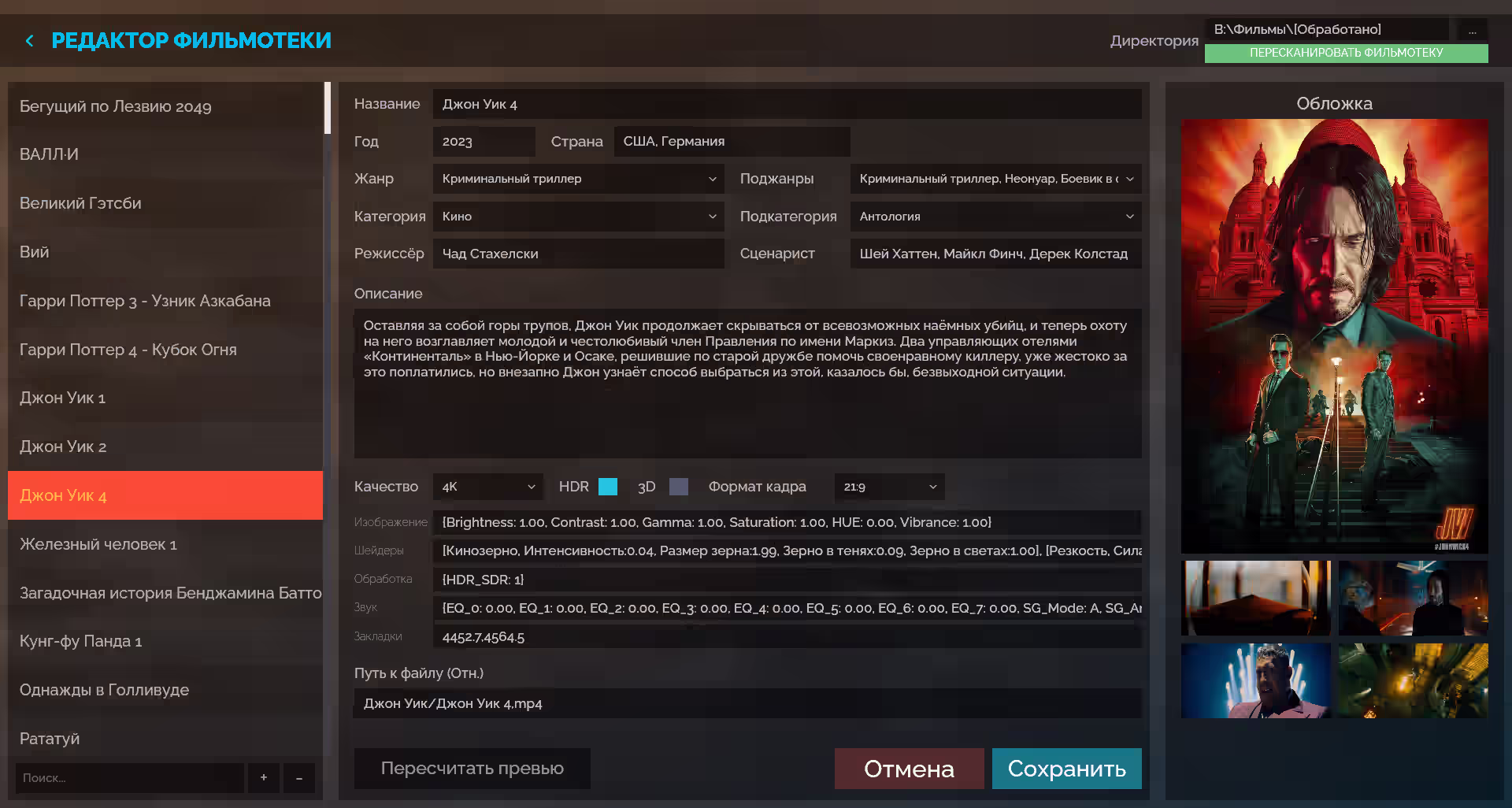Select Великий Гэтсби in the film list

(165, 203)
